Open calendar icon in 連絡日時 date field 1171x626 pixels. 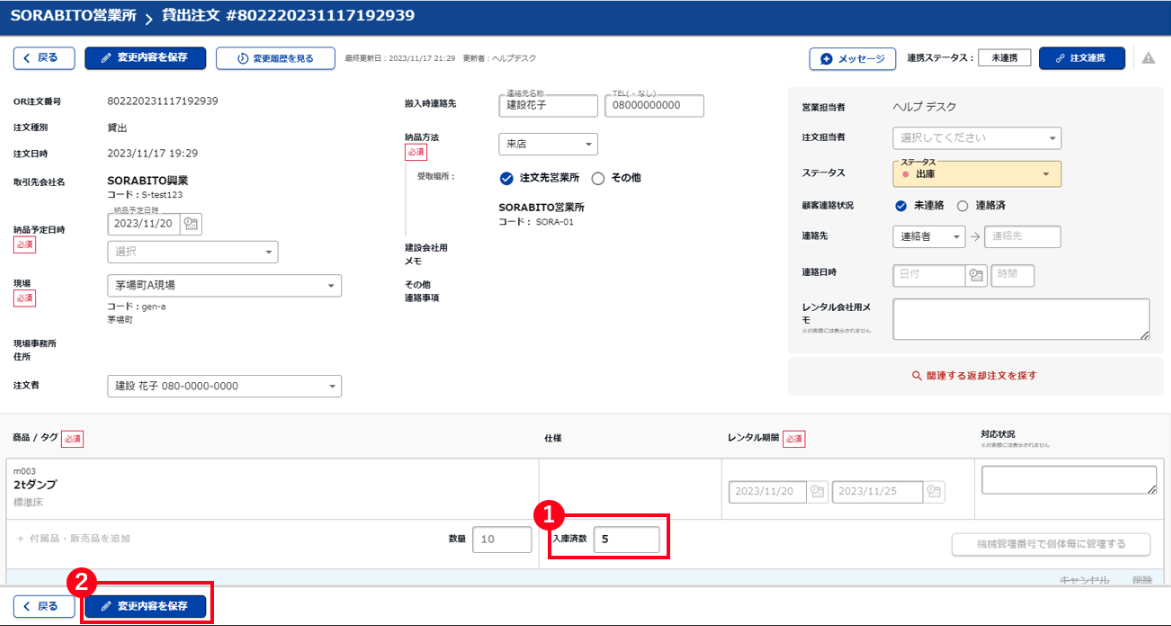coord(976,275)
